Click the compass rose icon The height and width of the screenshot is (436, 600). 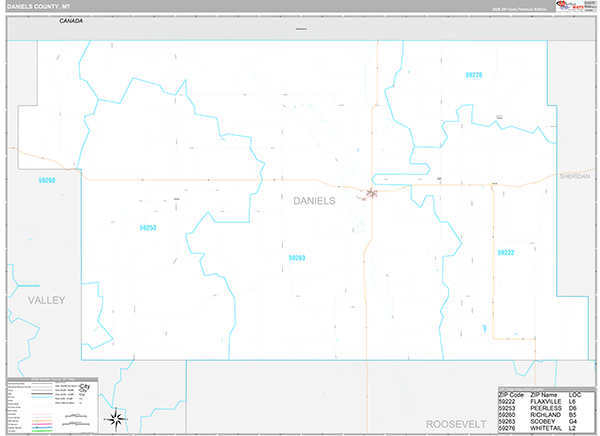click(x=116, y=419)
